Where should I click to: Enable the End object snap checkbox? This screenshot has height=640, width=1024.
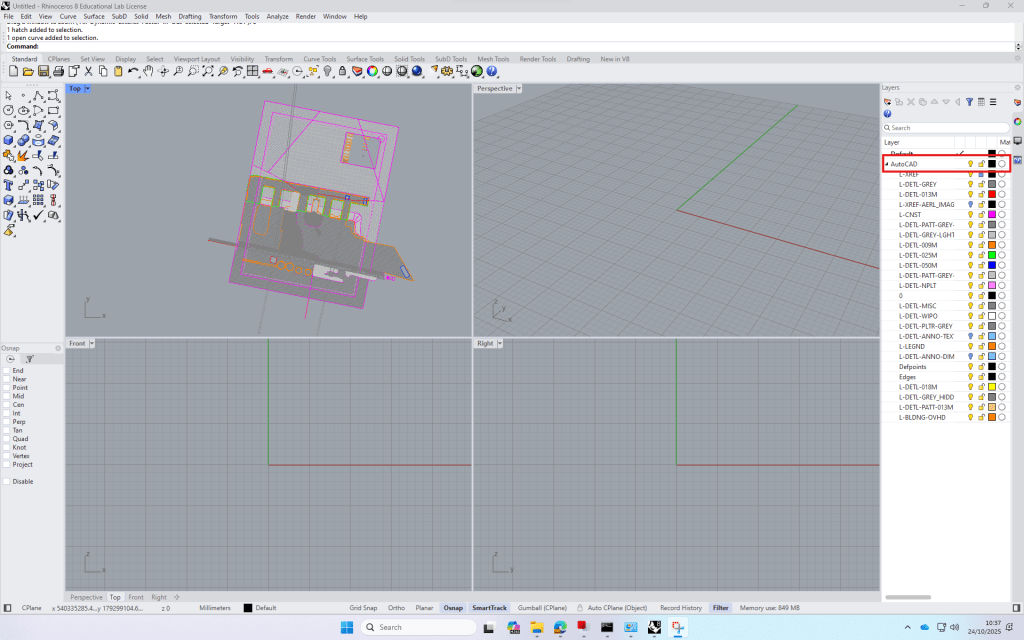click(x=7, y=370)
